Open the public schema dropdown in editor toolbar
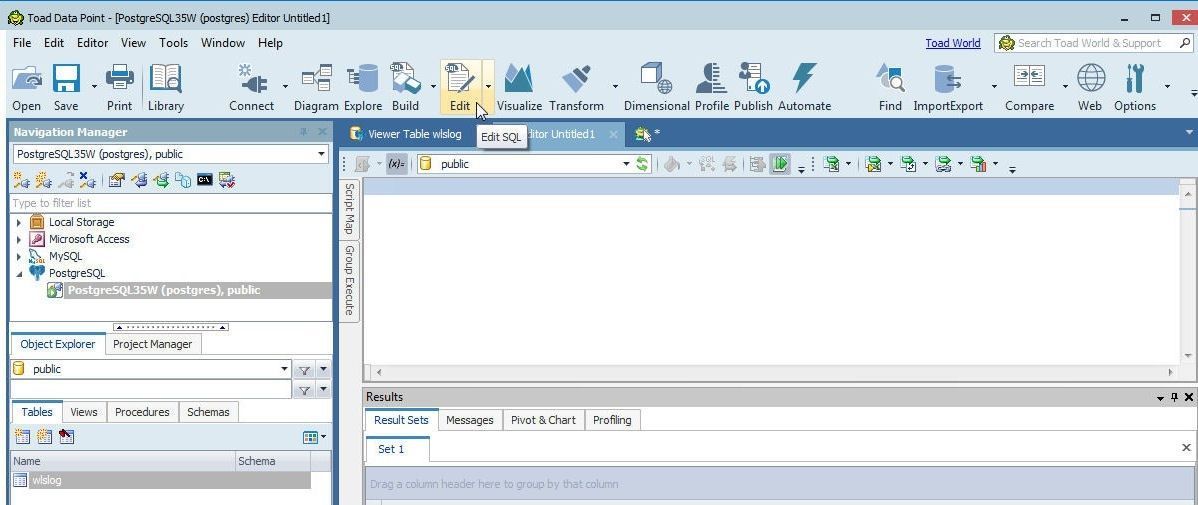Image resolution: width=1198 pixels, height=505 pixels. click(626, 163)
